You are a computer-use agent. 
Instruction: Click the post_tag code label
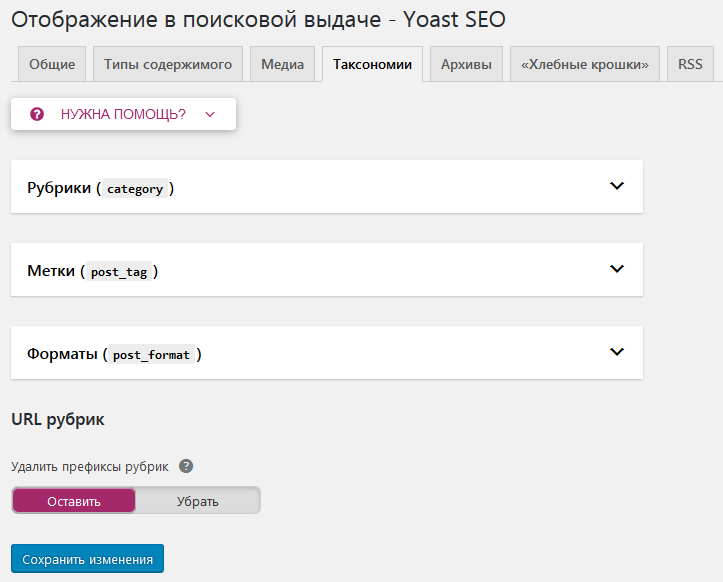(119, 272)
